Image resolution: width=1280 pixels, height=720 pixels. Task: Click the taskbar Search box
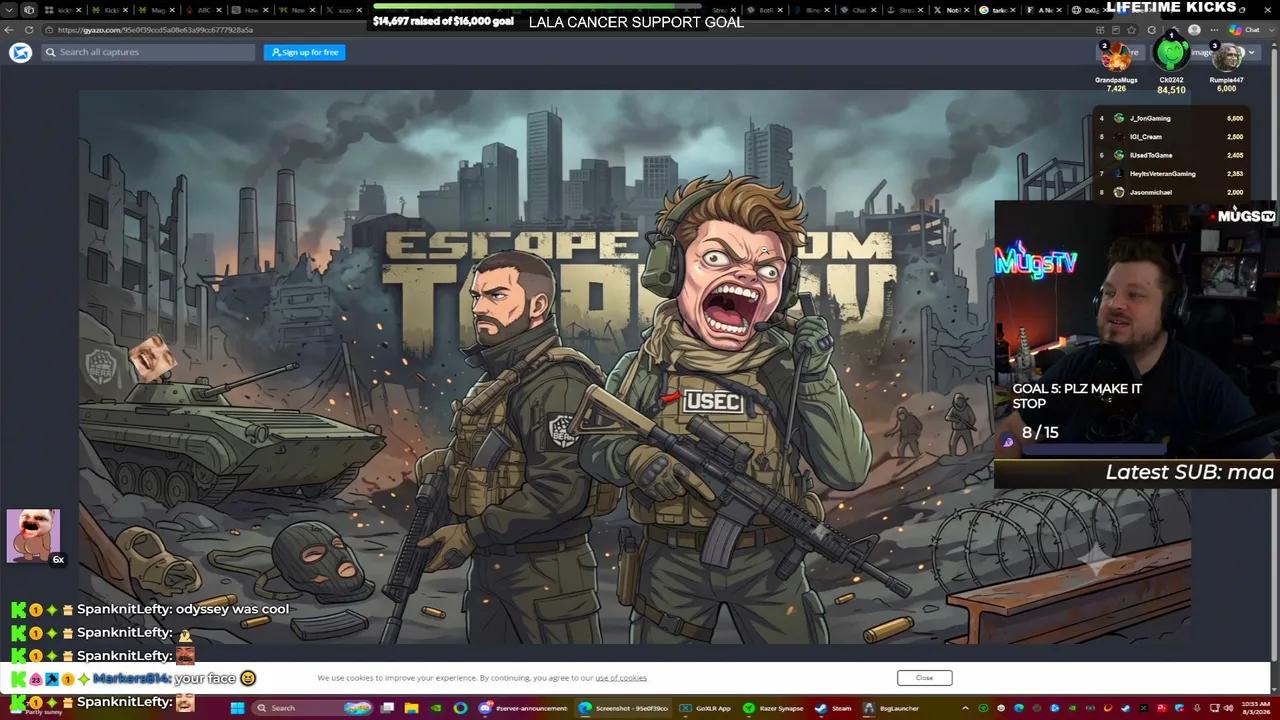coord(312,708)
